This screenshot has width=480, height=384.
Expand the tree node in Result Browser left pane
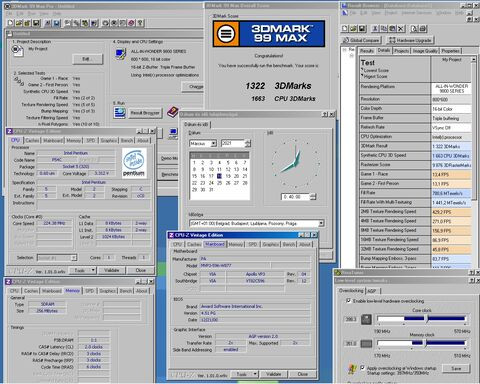click(x=345, y=50)
